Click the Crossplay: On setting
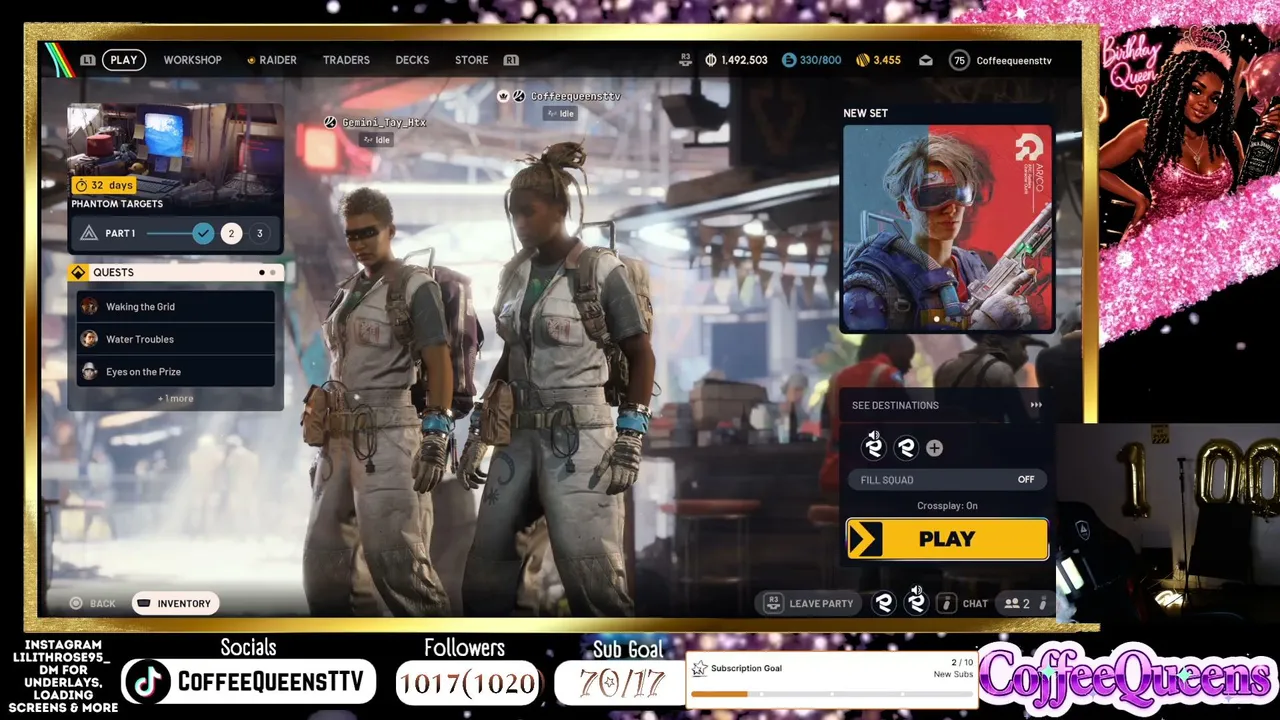The width and height of the screenshot is (1280, 720). (x=947, y=506)
